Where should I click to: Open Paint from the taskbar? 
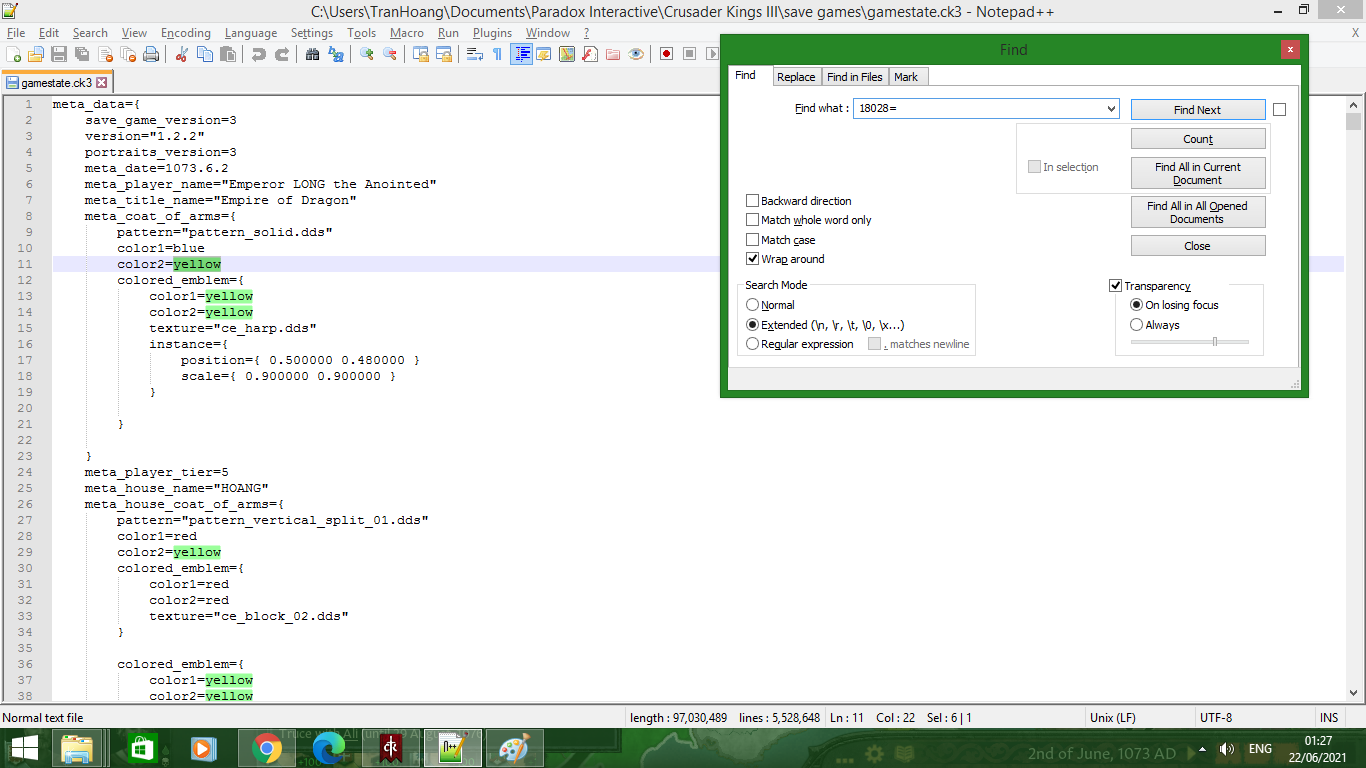(514, 748)
